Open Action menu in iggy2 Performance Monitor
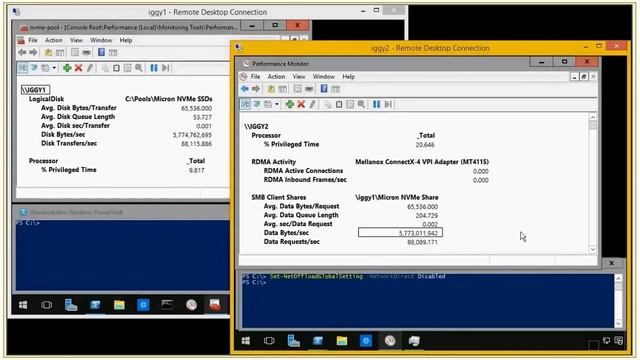The width and height of the screenshot is (640, 360). [x=276, y=76]
